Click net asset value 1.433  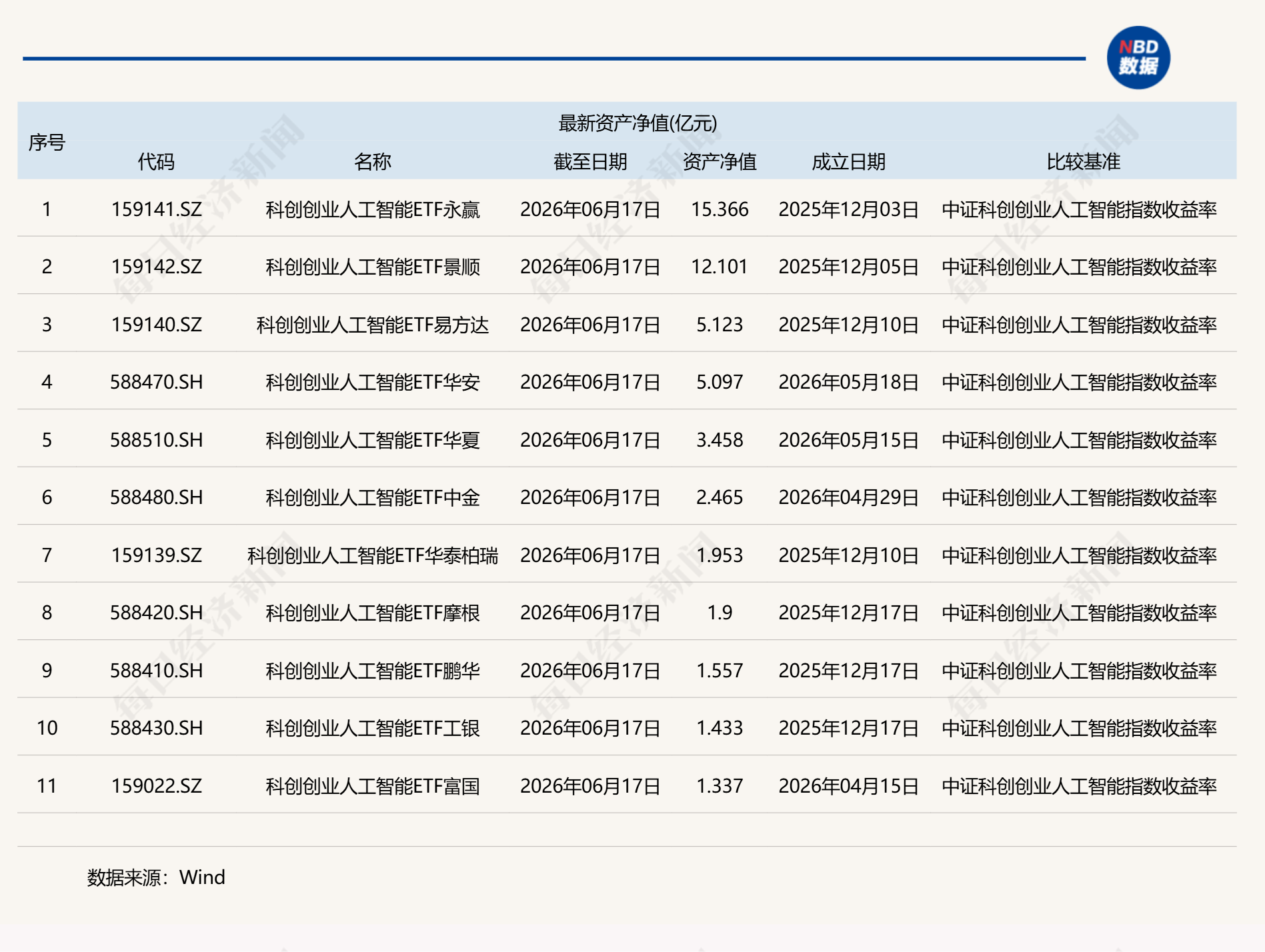point(720,728)
